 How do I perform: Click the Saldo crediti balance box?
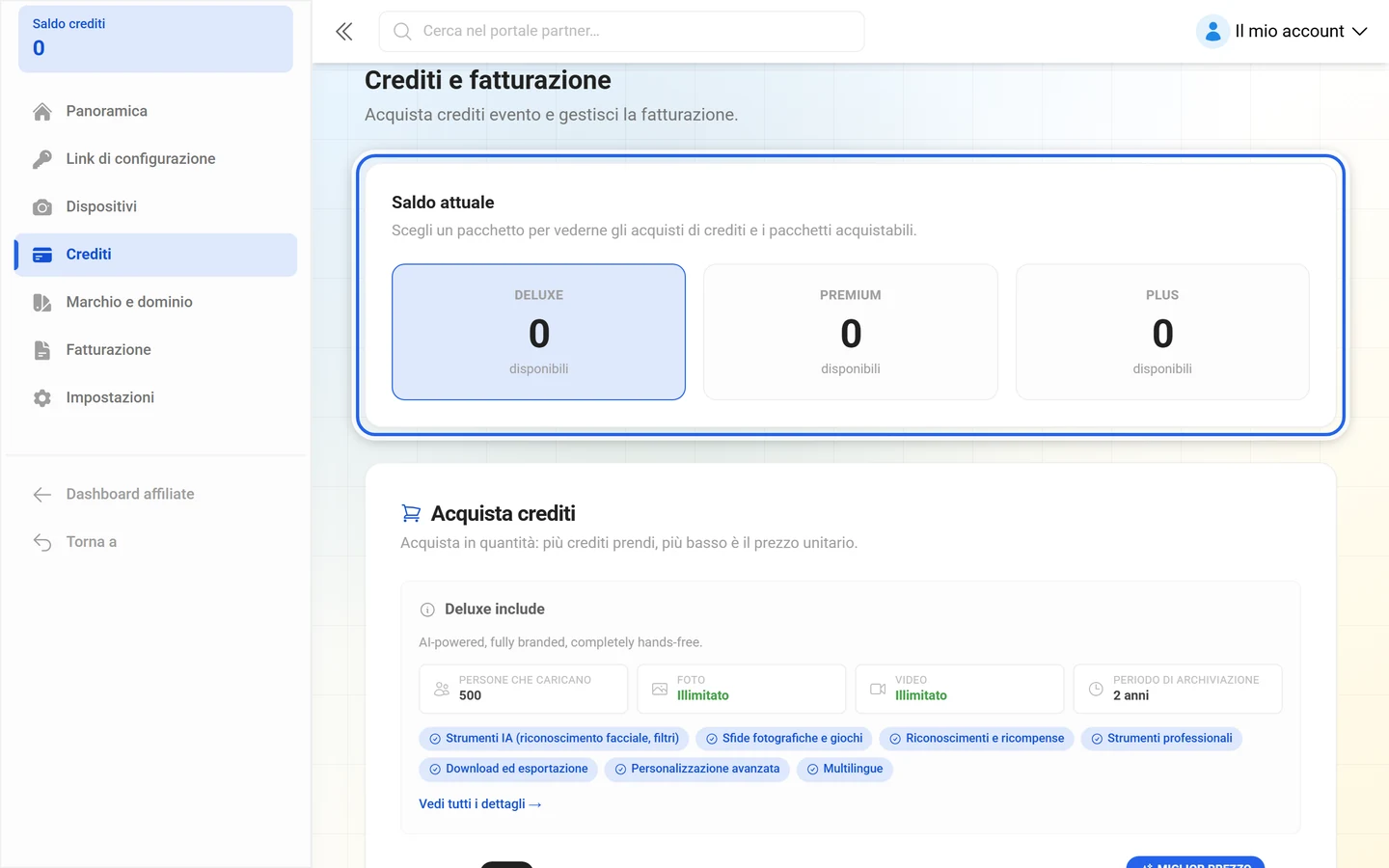tap(155, 39)
